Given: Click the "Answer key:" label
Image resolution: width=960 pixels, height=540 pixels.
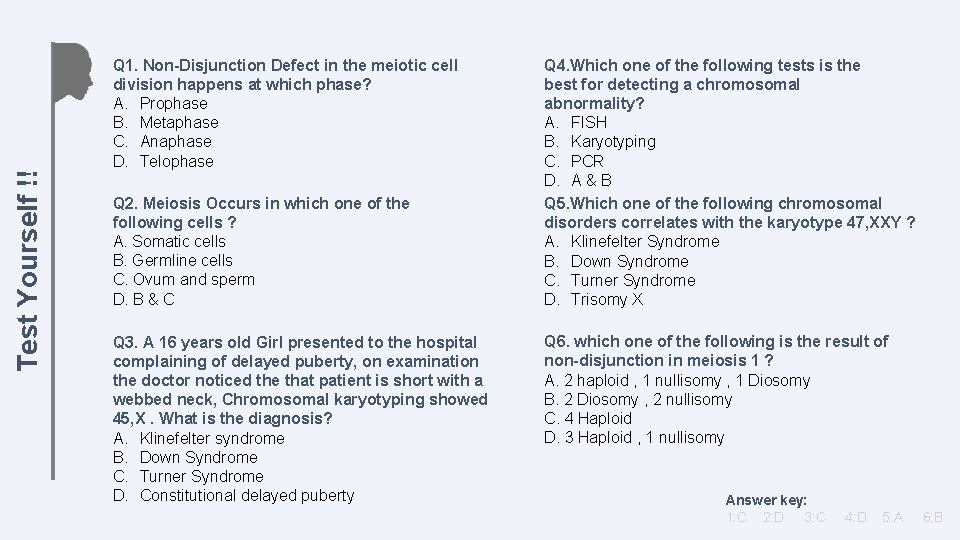Looking at the screenshot, I should point(766,500).
